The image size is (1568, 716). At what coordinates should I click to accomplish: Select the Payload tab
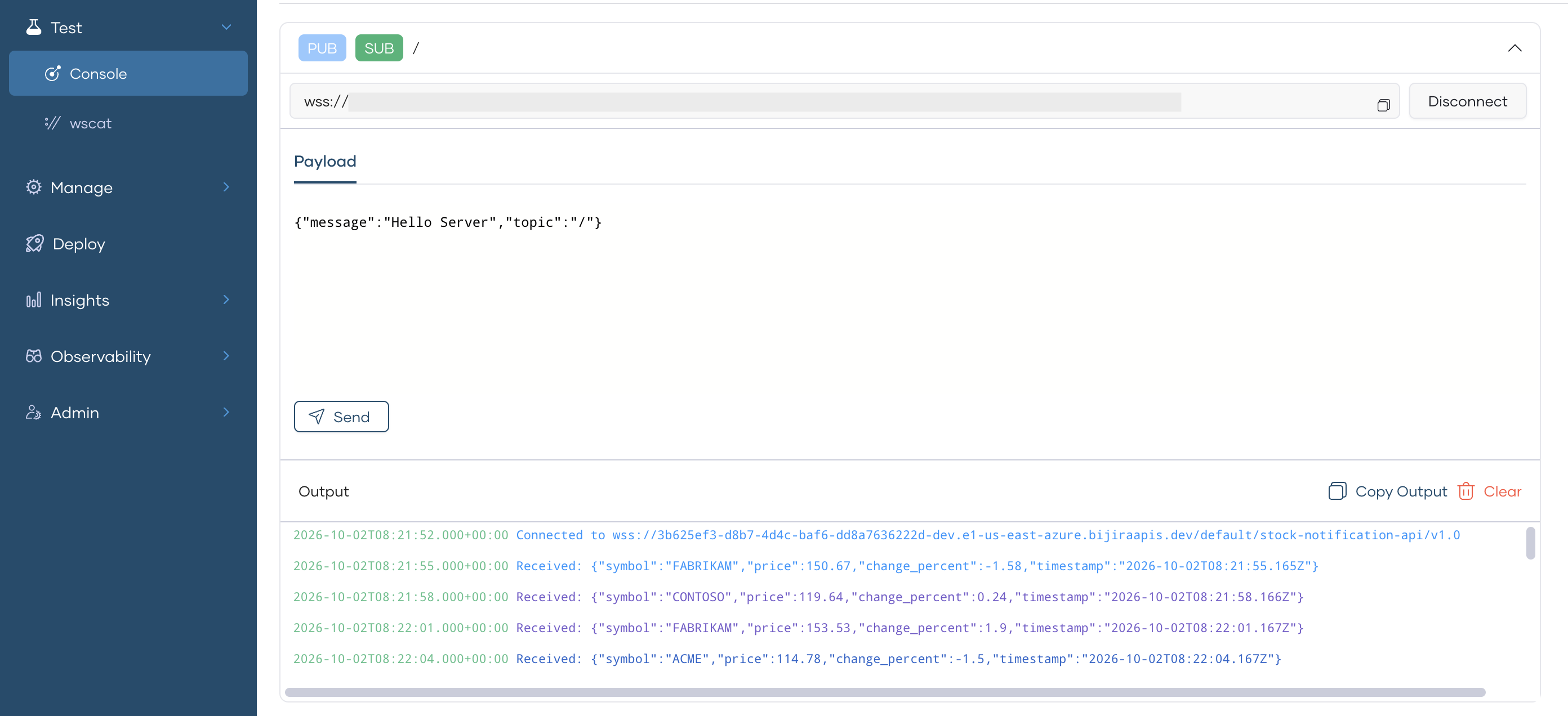[325, 161]
